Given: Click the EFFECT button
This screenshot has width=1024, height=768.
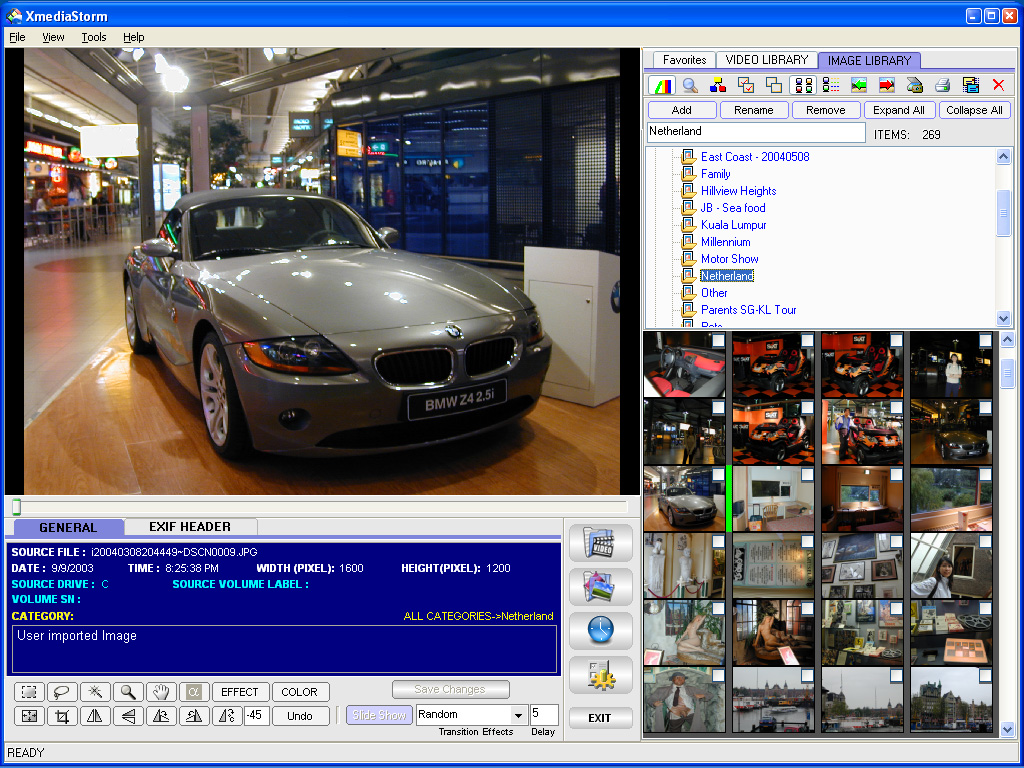Looking at the screenshot, I should pyautogui.click(x=240, y=692).
